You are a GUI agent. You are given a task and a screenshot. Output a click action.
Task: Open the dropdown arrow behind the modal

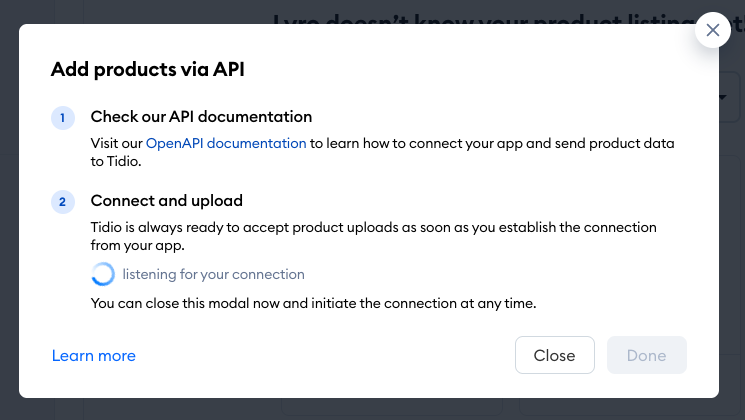point(723,97)
